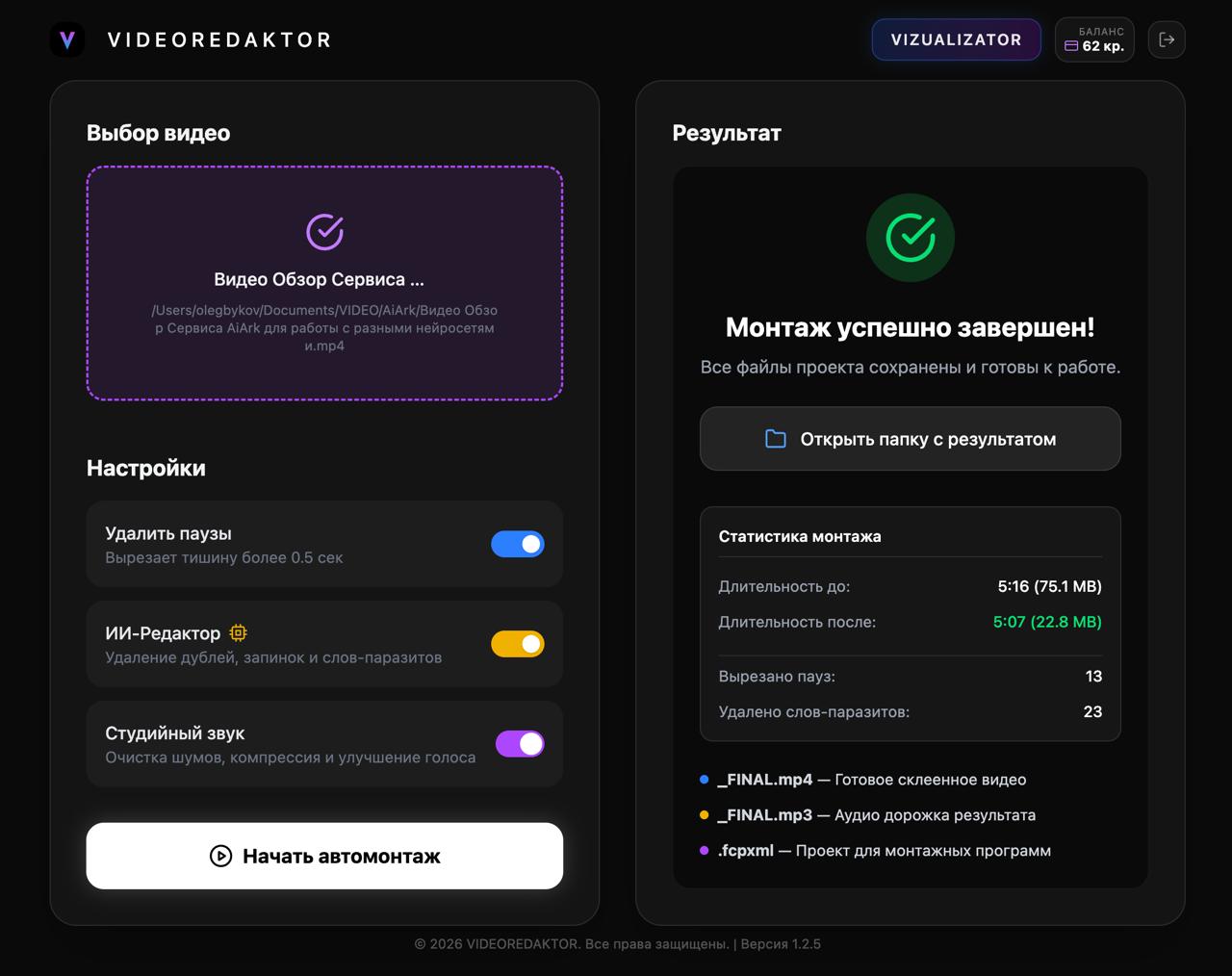Click the 13 cut pauses value
1232x976 pixels.
[1093, 676]
